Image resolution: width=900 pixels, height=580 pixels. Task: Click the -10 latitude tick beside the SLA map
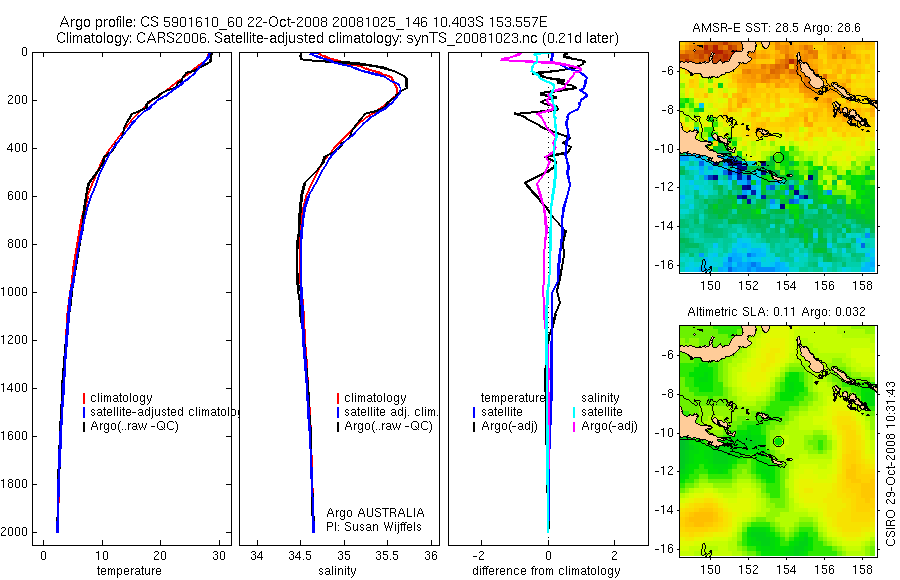(663, 433)
